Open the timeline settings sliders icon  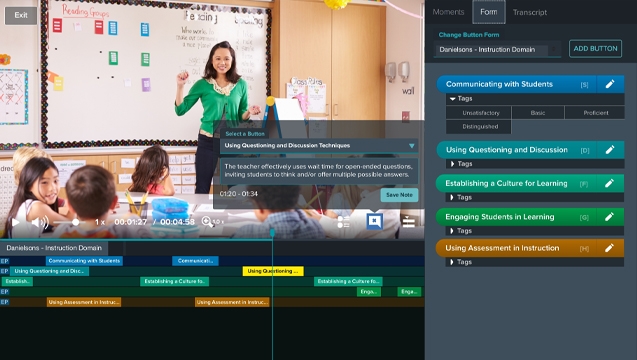(x=408, y=222)
